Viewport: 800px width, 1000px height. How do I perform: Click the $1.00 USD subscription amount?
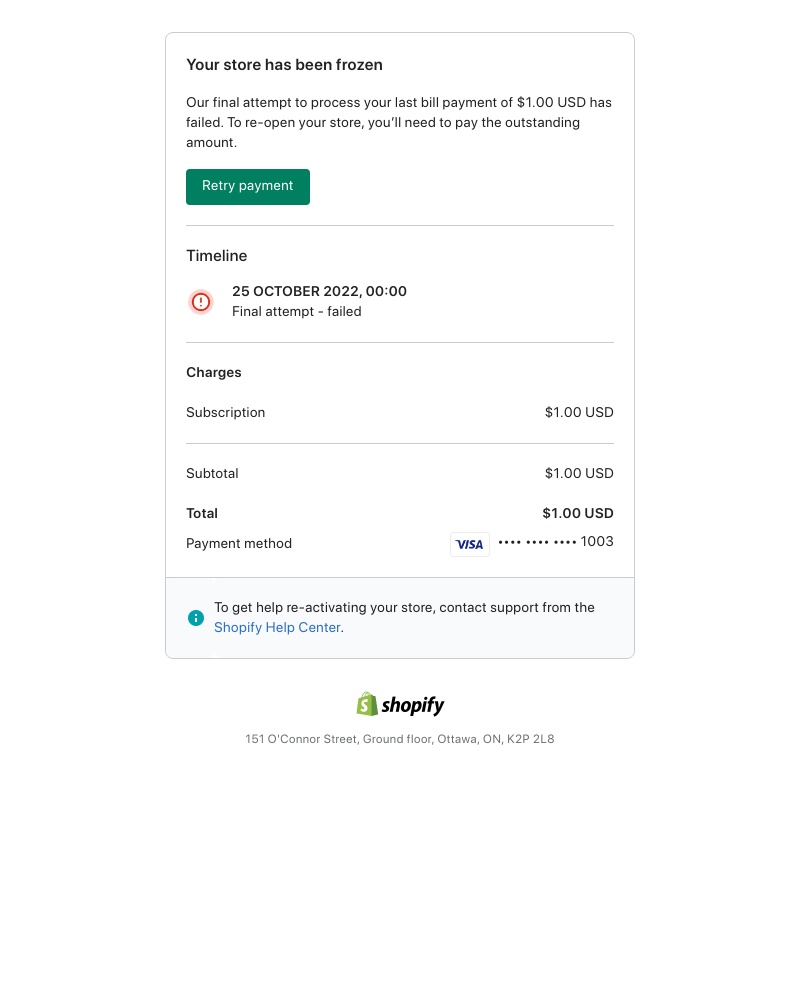click(579, 412)
